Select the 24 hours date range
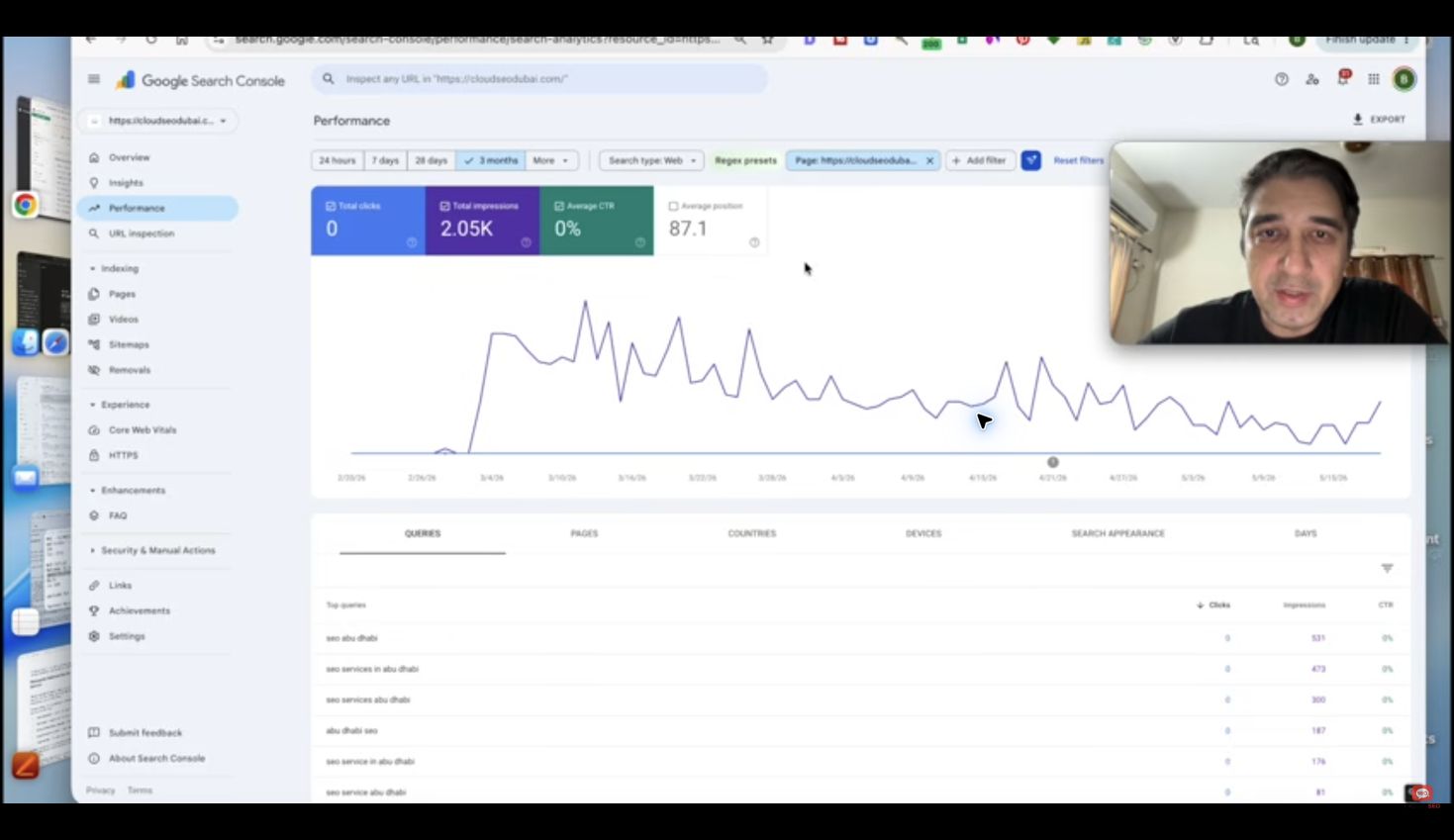Image resolution: width=1454 pixels, height=840 pixels. click(x=338, y=160)
